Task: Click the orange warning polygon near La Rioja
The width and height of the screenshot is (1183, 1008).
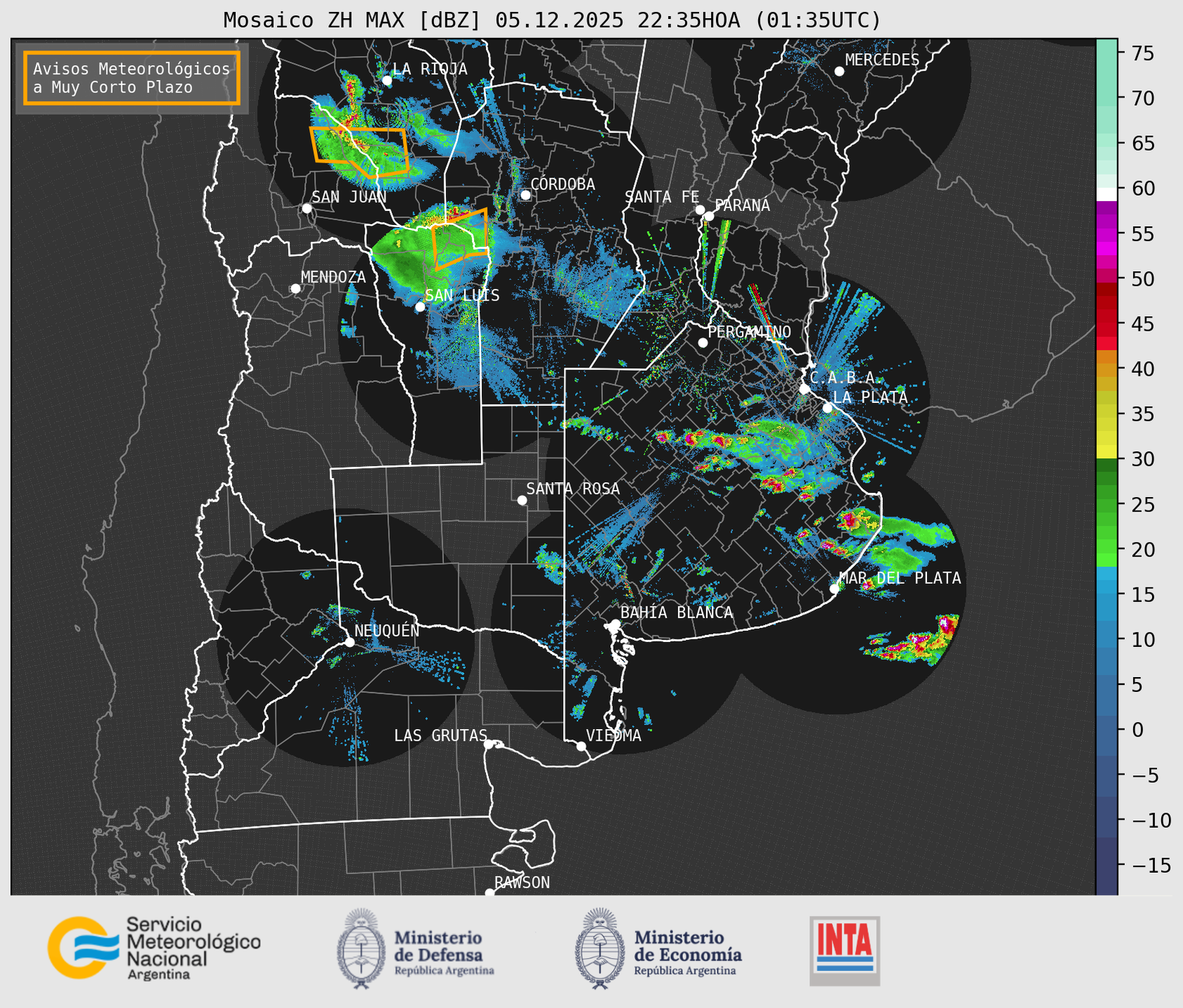Action: coord(360,151)
